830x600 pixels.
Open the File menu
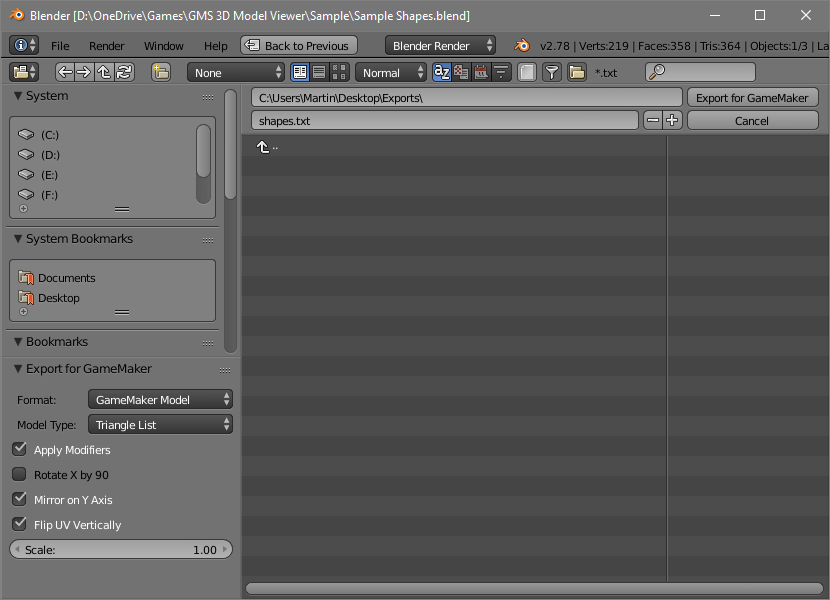click(60, 46)
